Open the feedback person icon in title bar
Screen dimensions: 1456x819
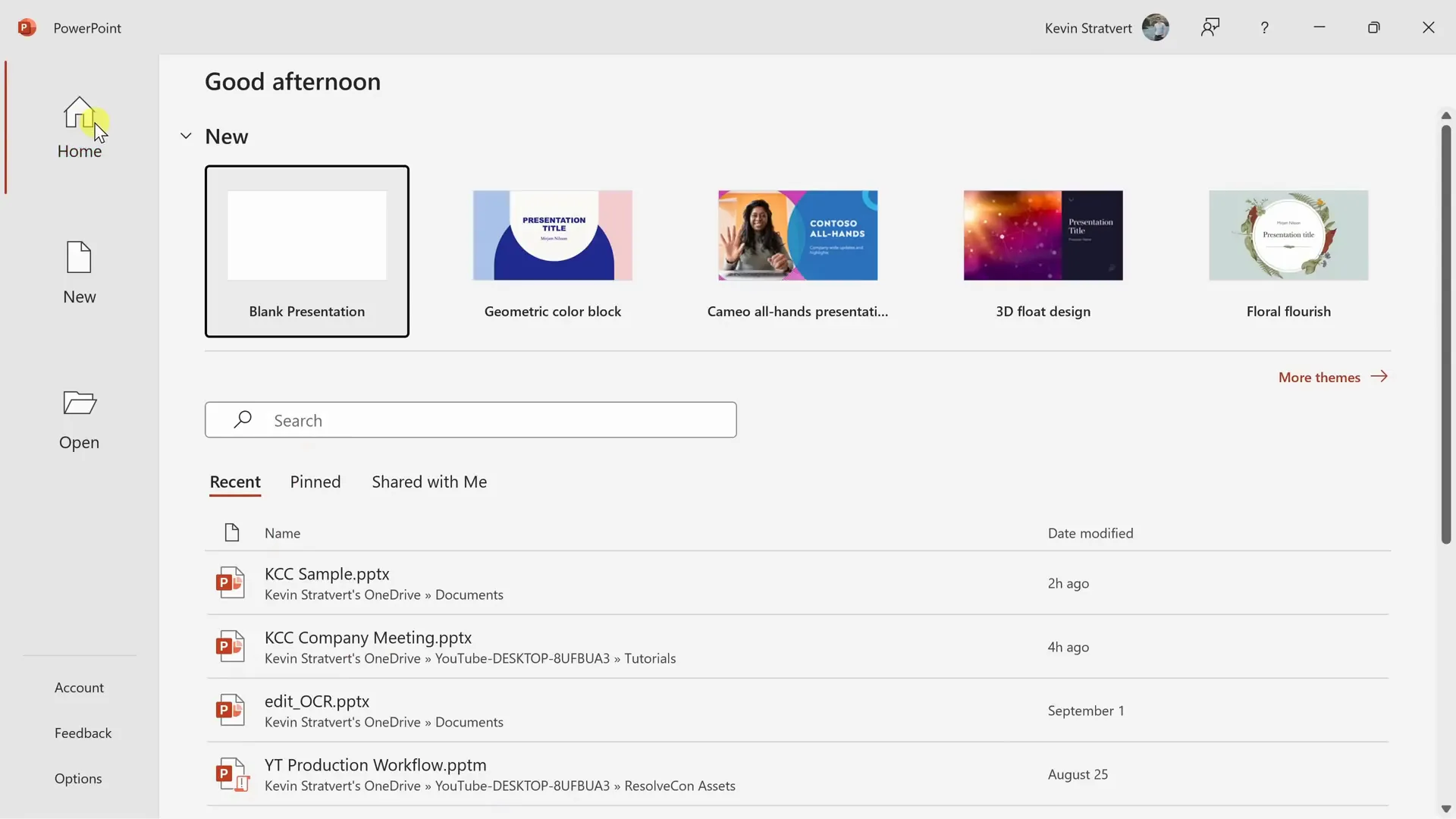coord(1210,27)
